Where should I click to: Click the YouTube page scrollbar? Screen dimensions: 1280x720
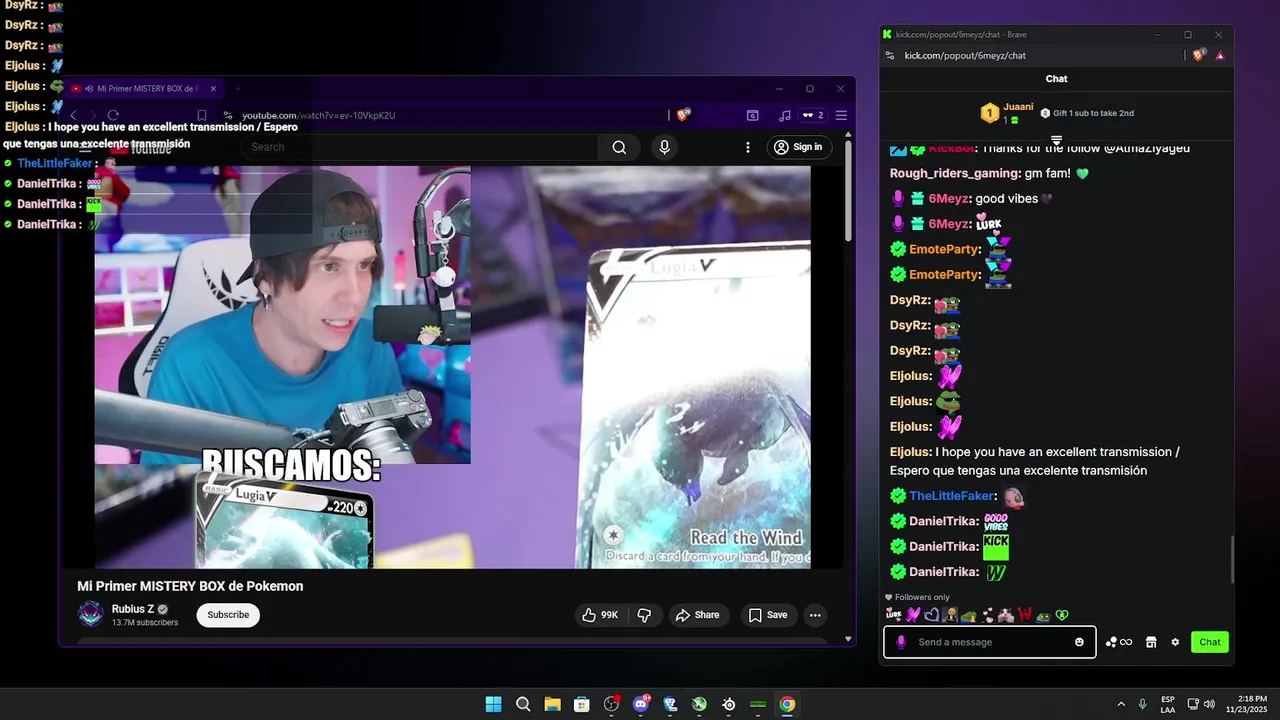pos(848,190)
